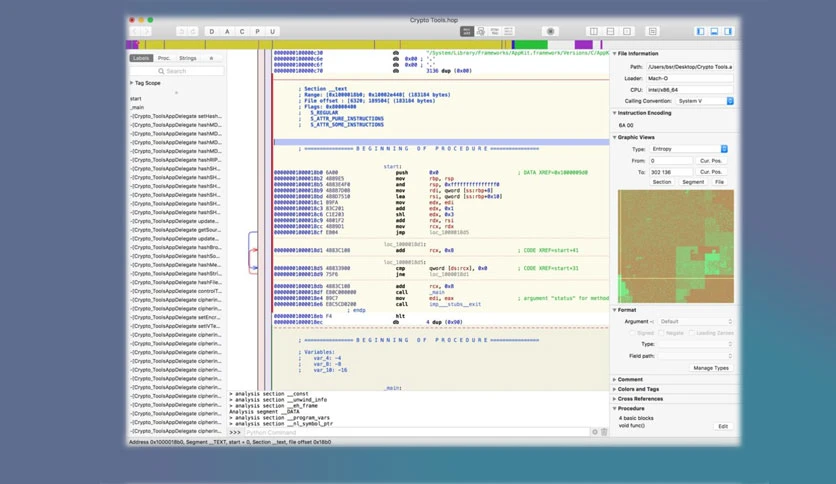
Task: Select the 'start' label in the list
Action: [x=136, y=99]
